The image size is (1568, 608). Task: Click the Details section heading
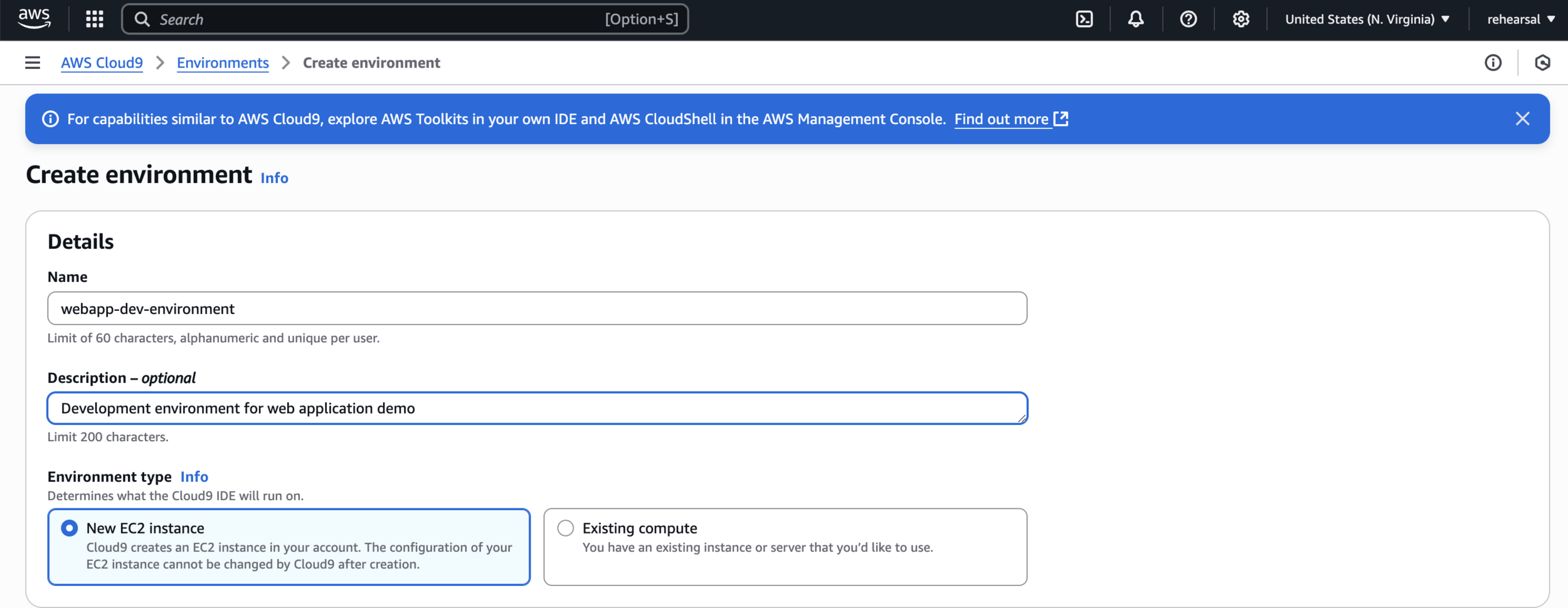[81, 241]
